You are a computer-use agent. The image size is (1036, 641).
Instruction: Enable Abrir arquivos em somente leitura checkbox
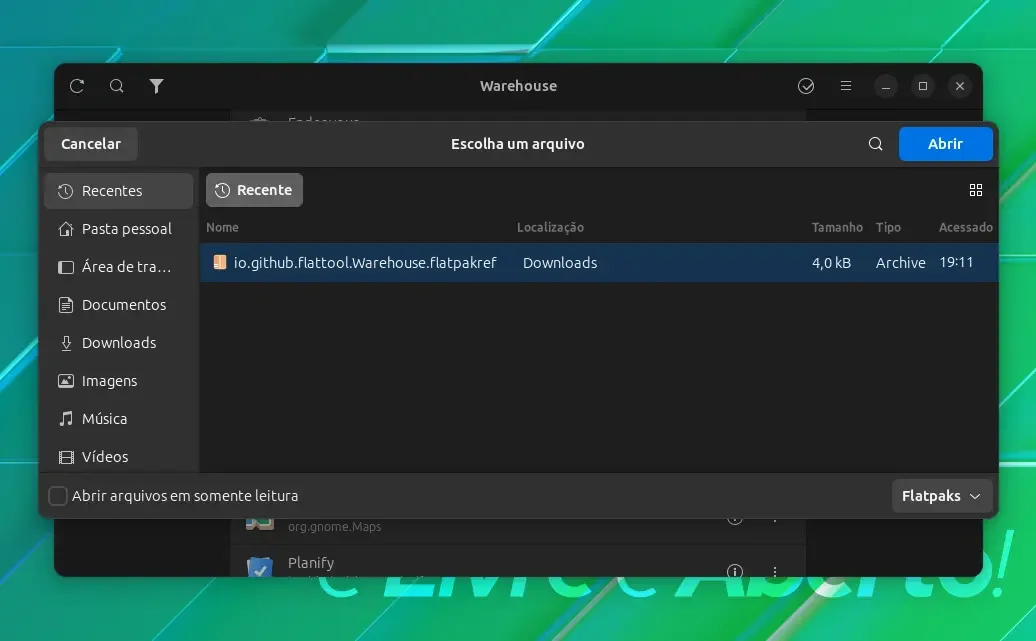[58, 496]
